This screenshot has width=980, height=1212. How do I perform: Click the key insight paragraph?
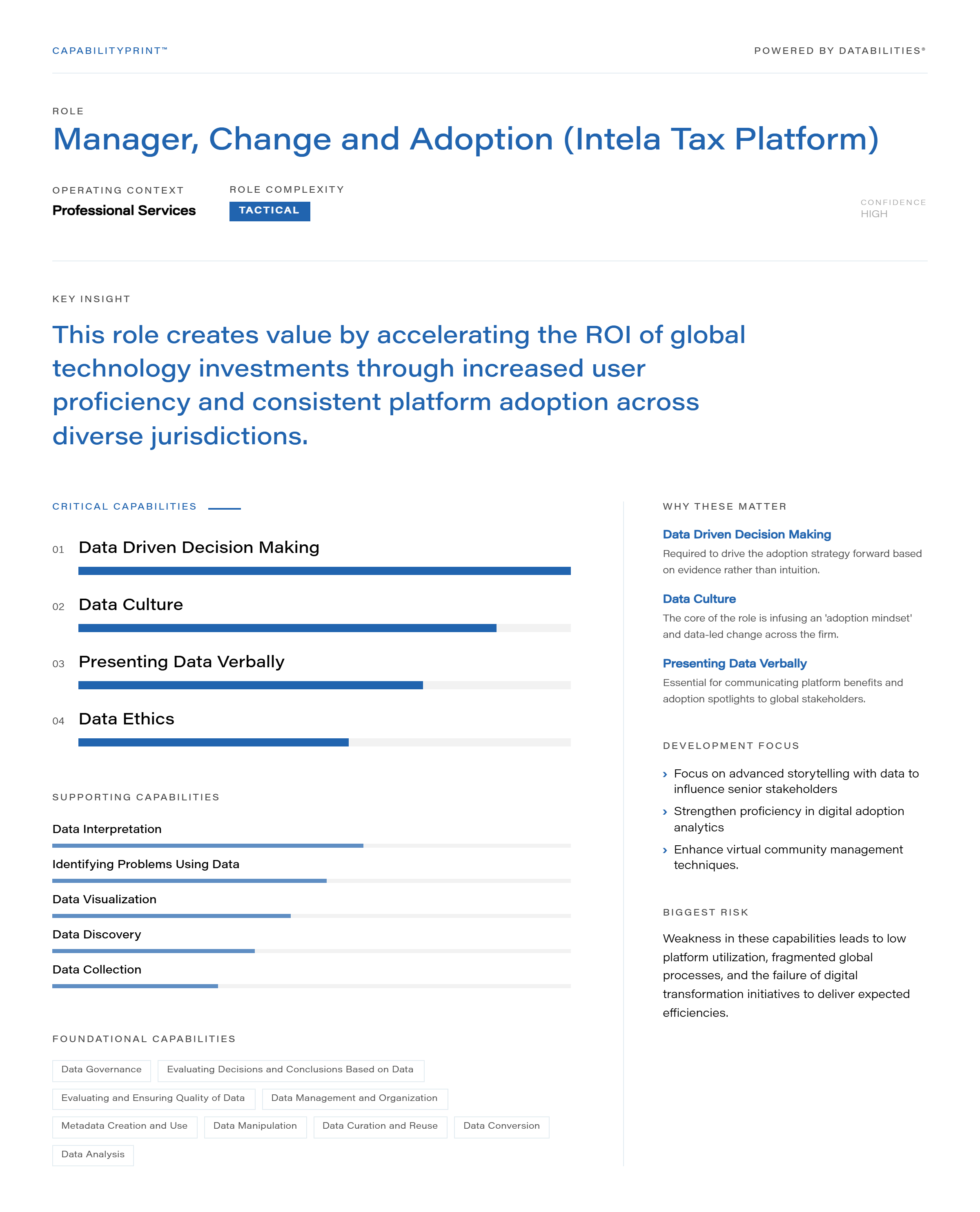(399, 385)
